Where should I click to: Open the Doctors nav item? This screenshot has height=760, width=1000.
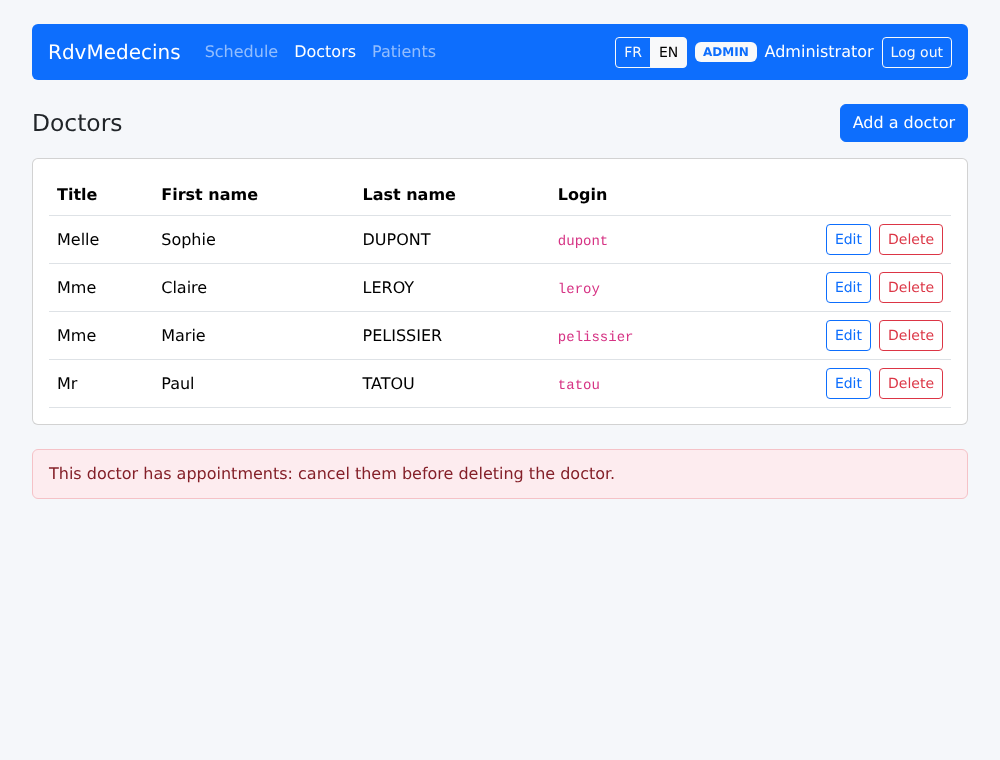click(325, 52)
